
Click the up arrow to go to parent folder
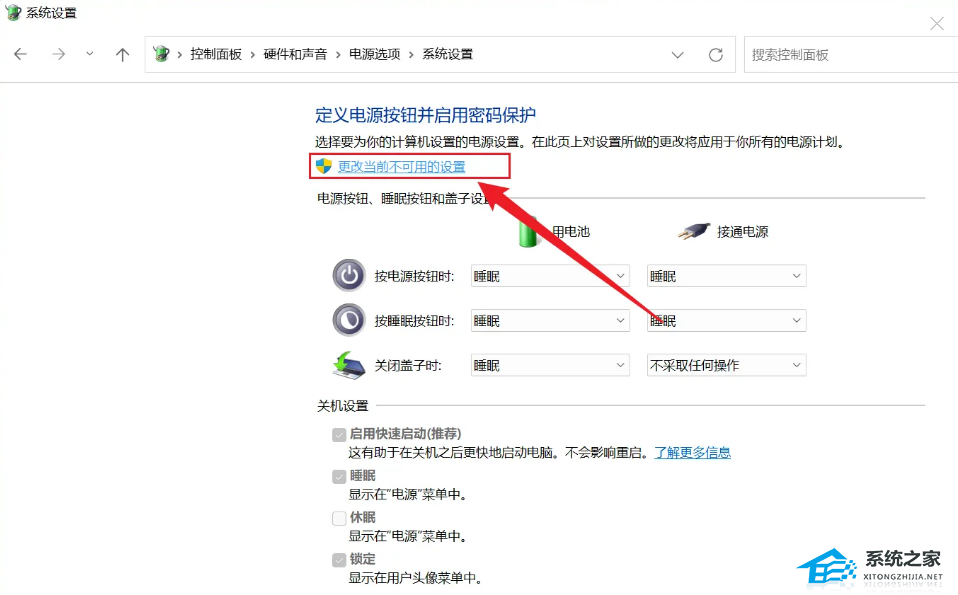pos(122,54)
